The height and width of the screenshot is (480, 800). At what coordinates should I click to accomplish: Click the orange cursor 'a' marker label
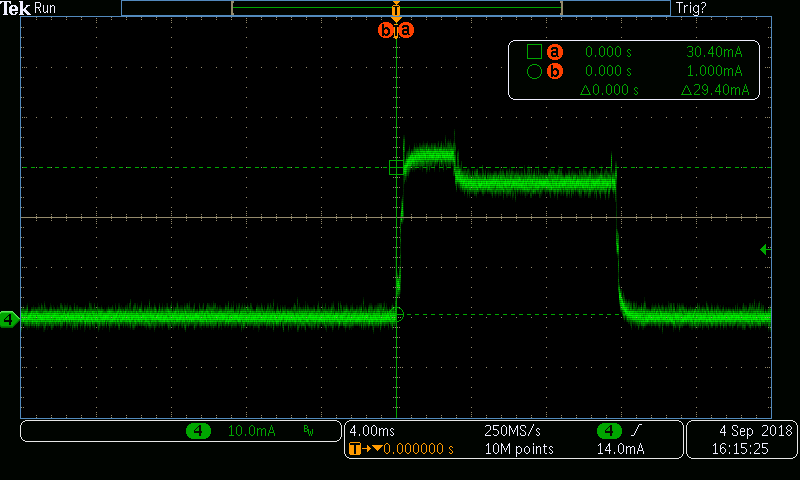point(405,30)
